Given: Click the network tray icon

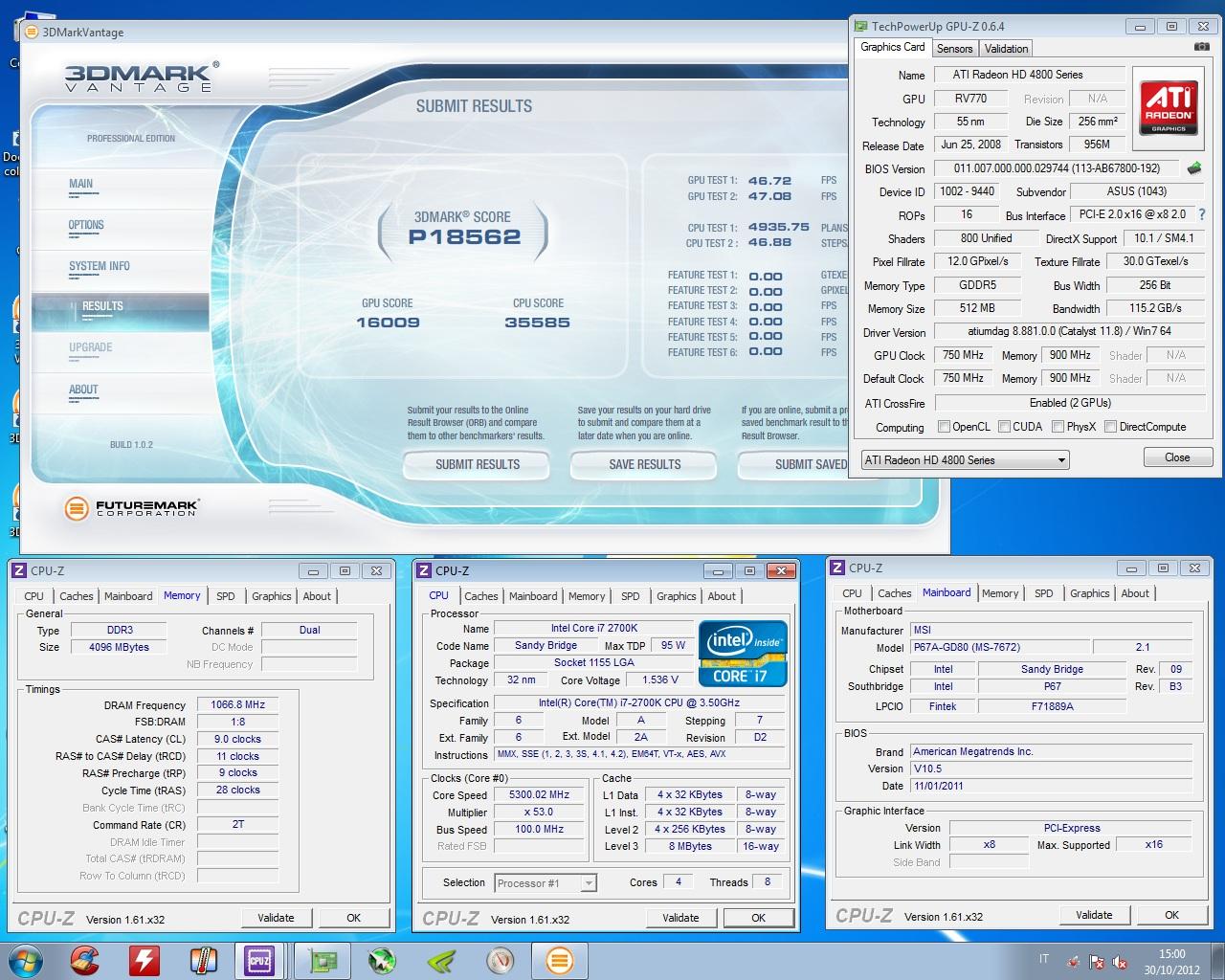Looking at the screenshot, I should tap(1075, 961).
